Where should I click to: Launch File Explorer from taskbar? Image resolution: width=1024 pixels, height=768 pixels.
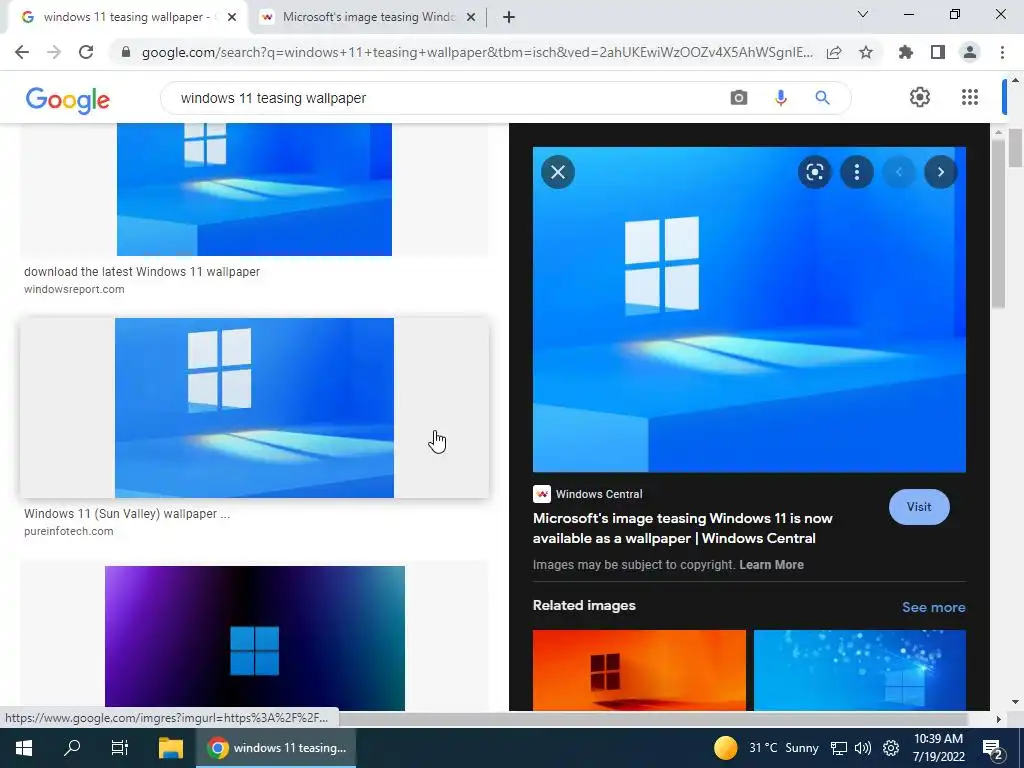[170, 748]
